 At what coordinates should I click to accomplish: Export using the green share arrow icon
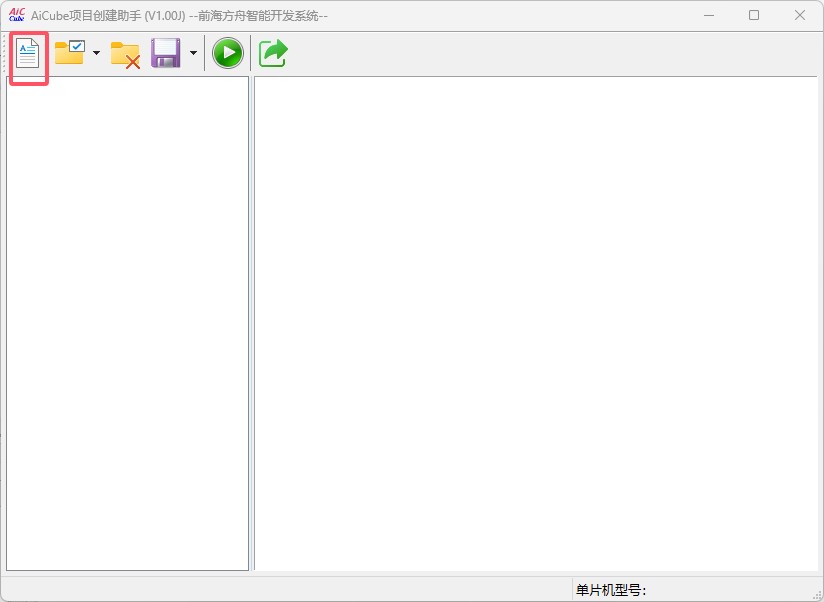click(x=273, y=53)
